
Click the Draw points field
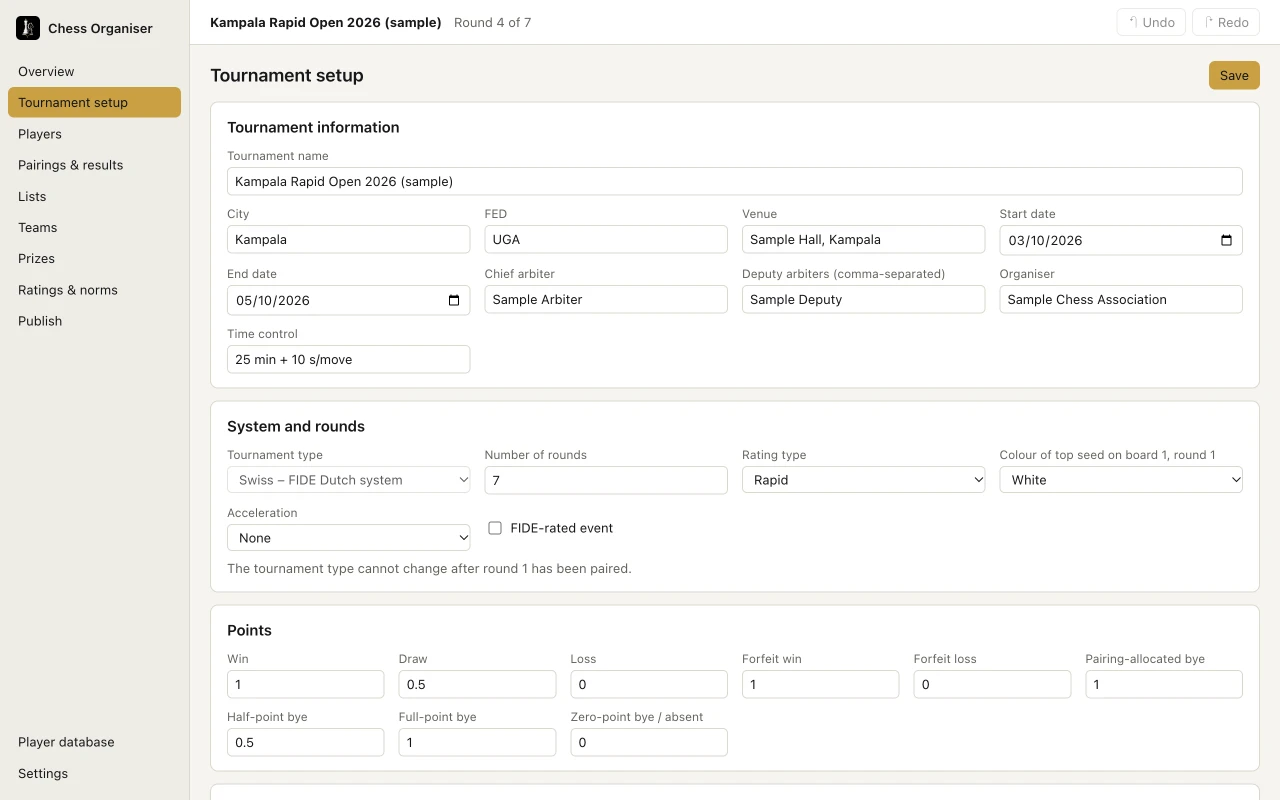(x=477, y=684)
